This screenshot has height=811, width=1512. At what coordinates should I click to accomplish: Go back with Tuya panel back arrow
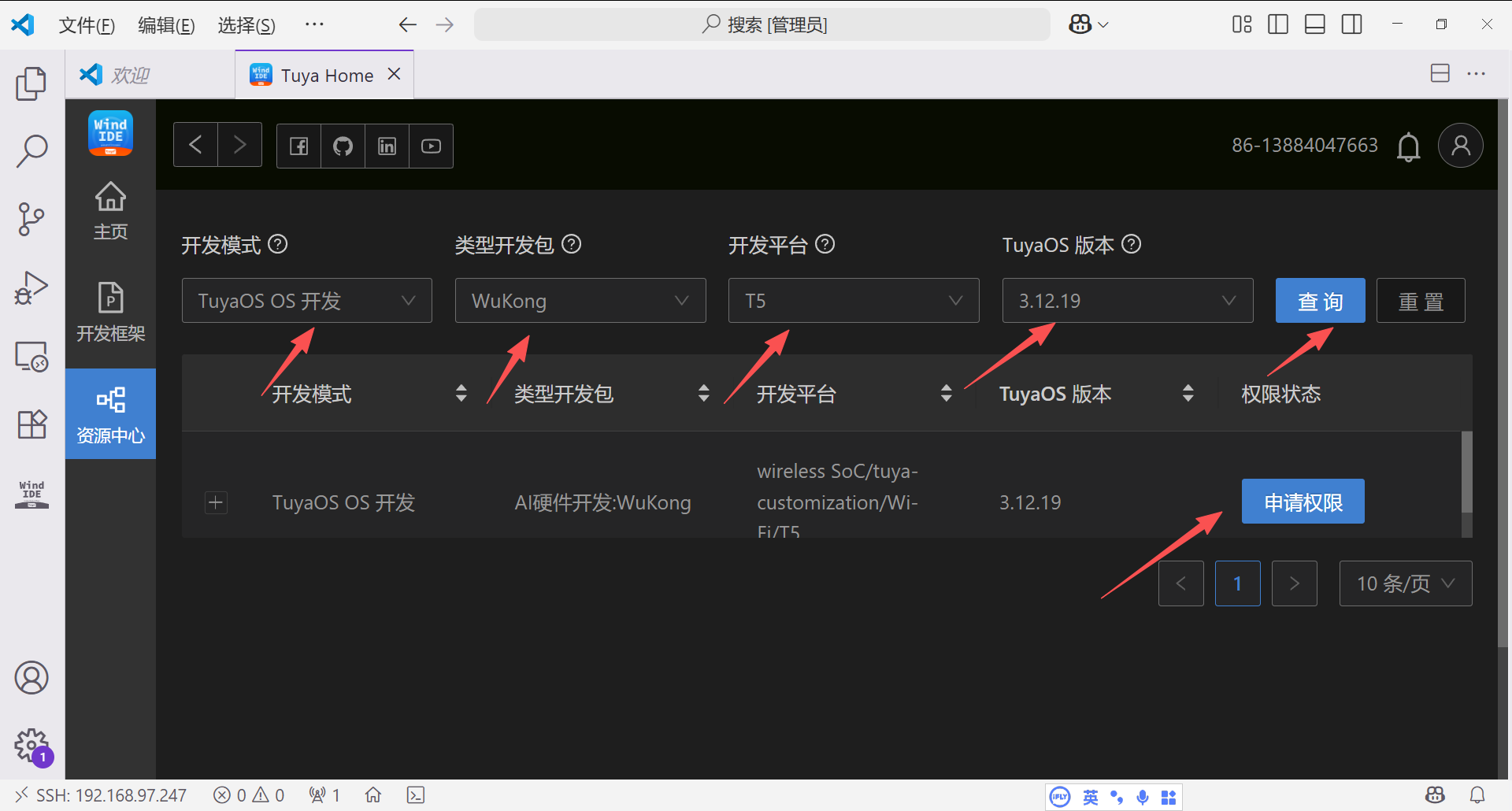point(195,146)
